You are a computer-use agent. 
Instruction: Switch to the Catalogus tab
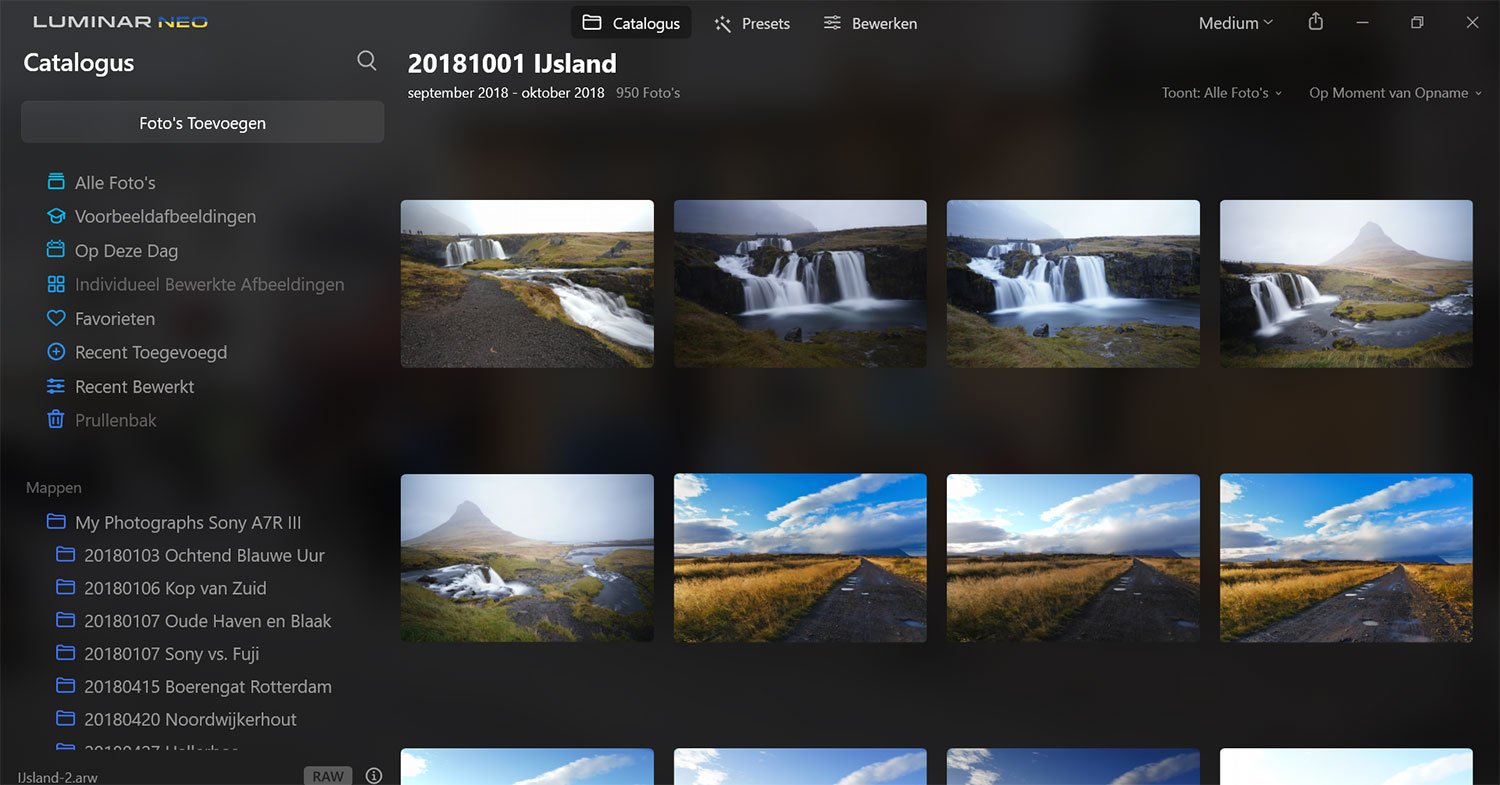631,23
